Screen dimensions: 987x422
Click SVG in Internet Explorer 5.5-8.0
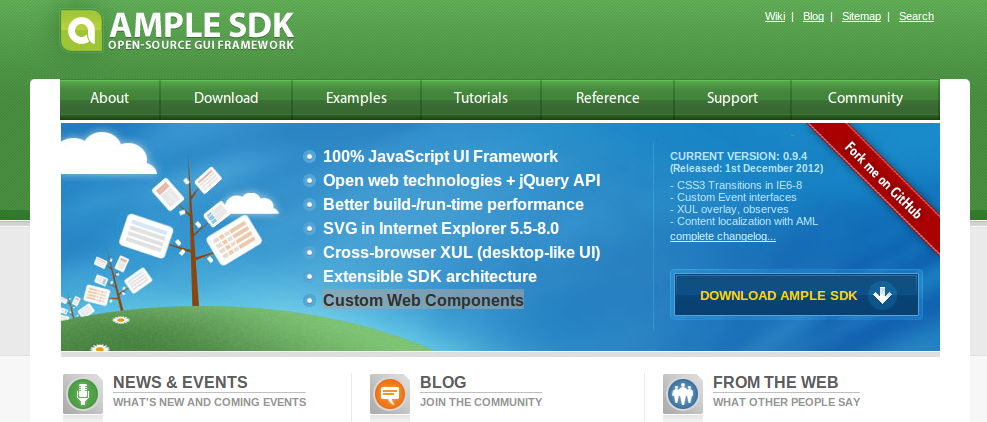(441, 228)
